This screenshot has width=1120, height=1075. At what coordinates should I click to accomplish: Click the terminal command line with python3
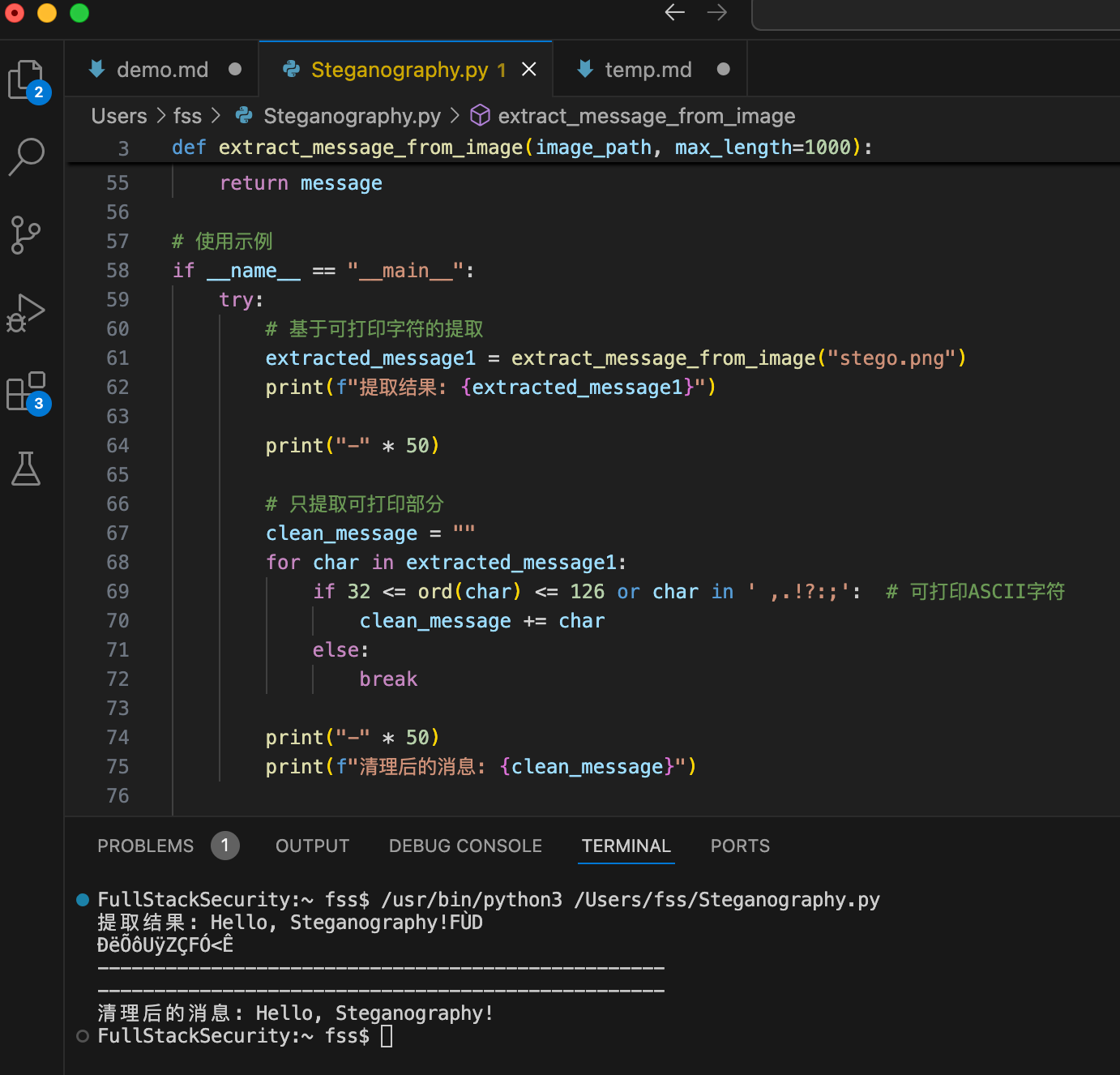click(x=489, y=900)
